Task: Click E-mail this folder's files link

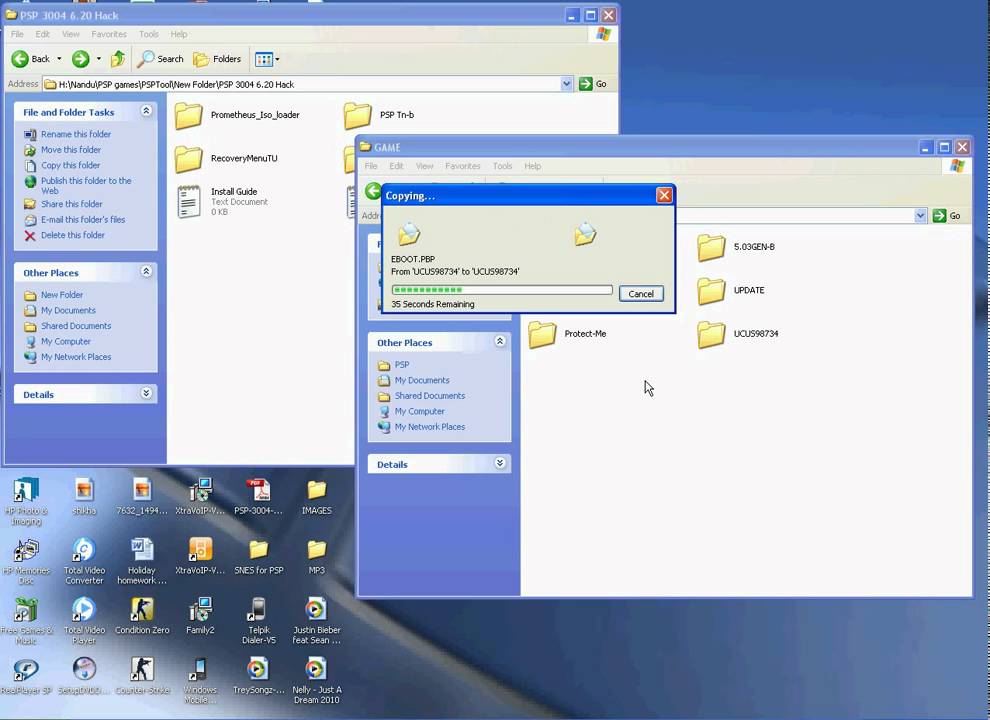Action: 83,220
